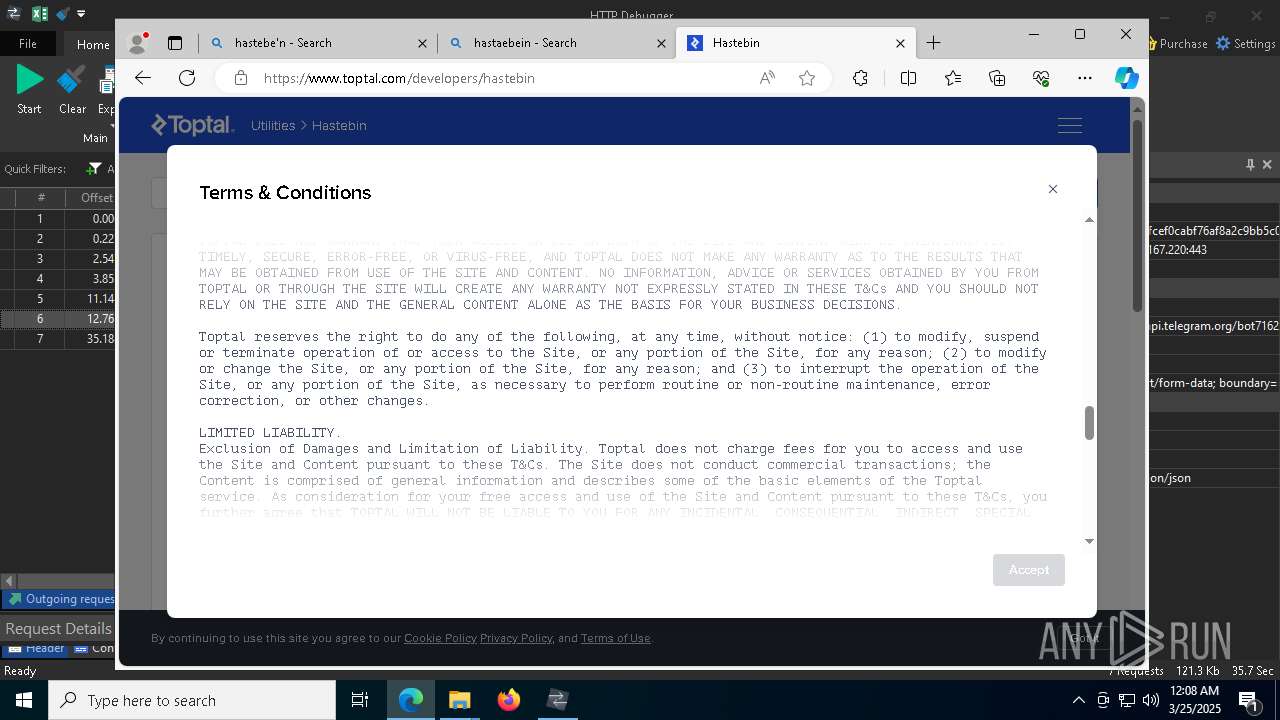
Task: Open Browser essentials heart icon
Action: (1041, 78)
